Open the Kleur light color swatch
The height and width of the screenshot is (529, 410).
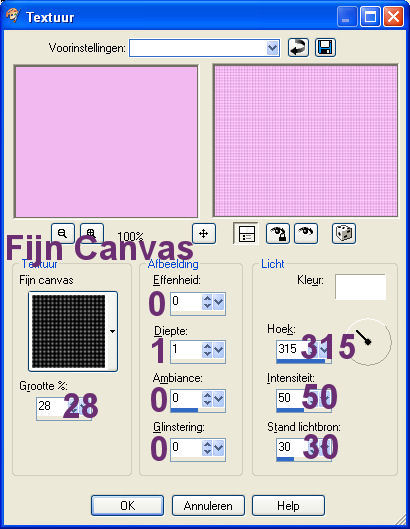(360, 287)
